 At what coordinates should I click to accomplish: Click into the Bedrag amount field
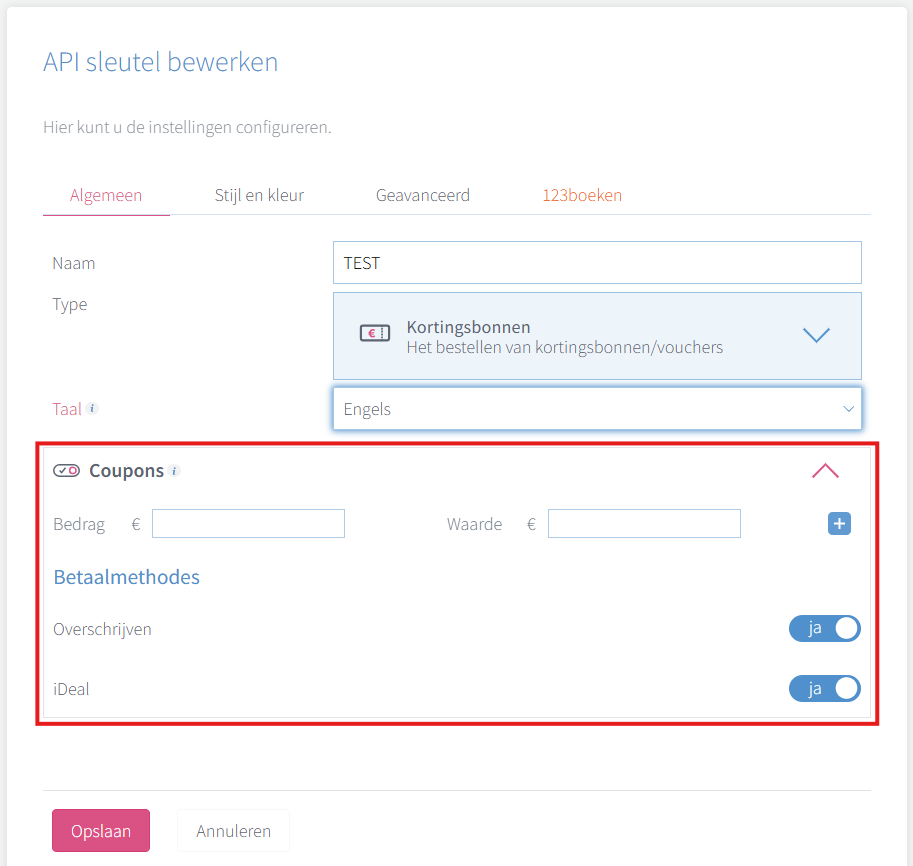248,524
